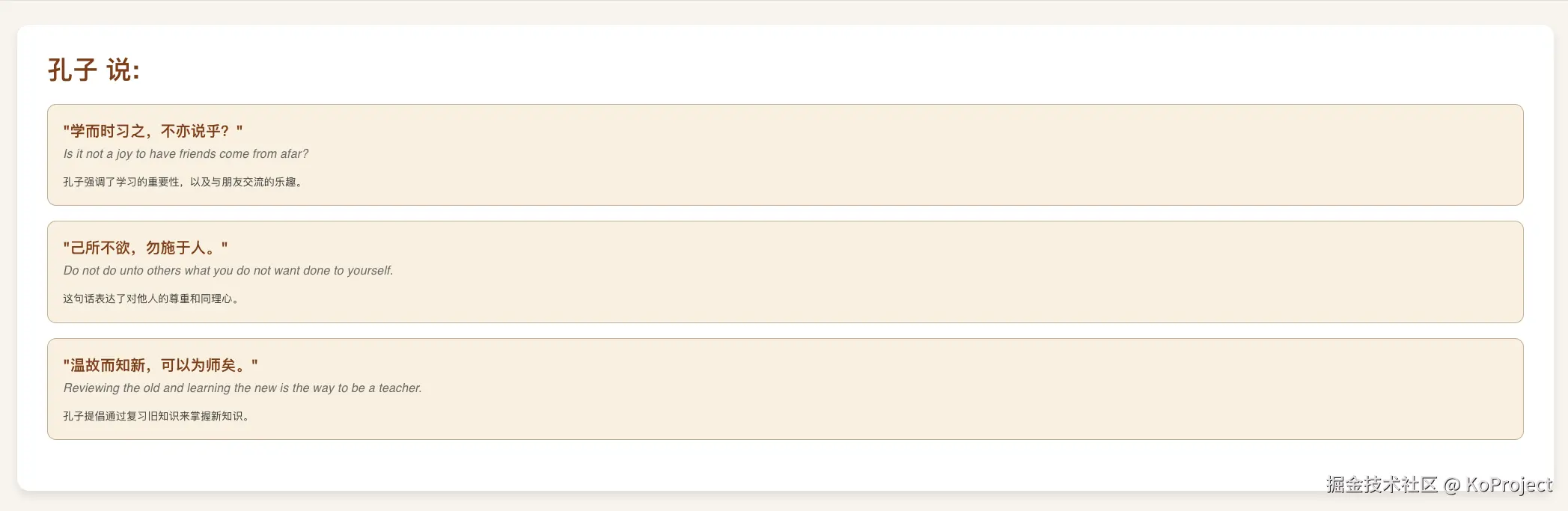This screenshot has width=1568, height=511.
Task: Click the word "afar?" in first translation
Action: (x=294, y=154)
